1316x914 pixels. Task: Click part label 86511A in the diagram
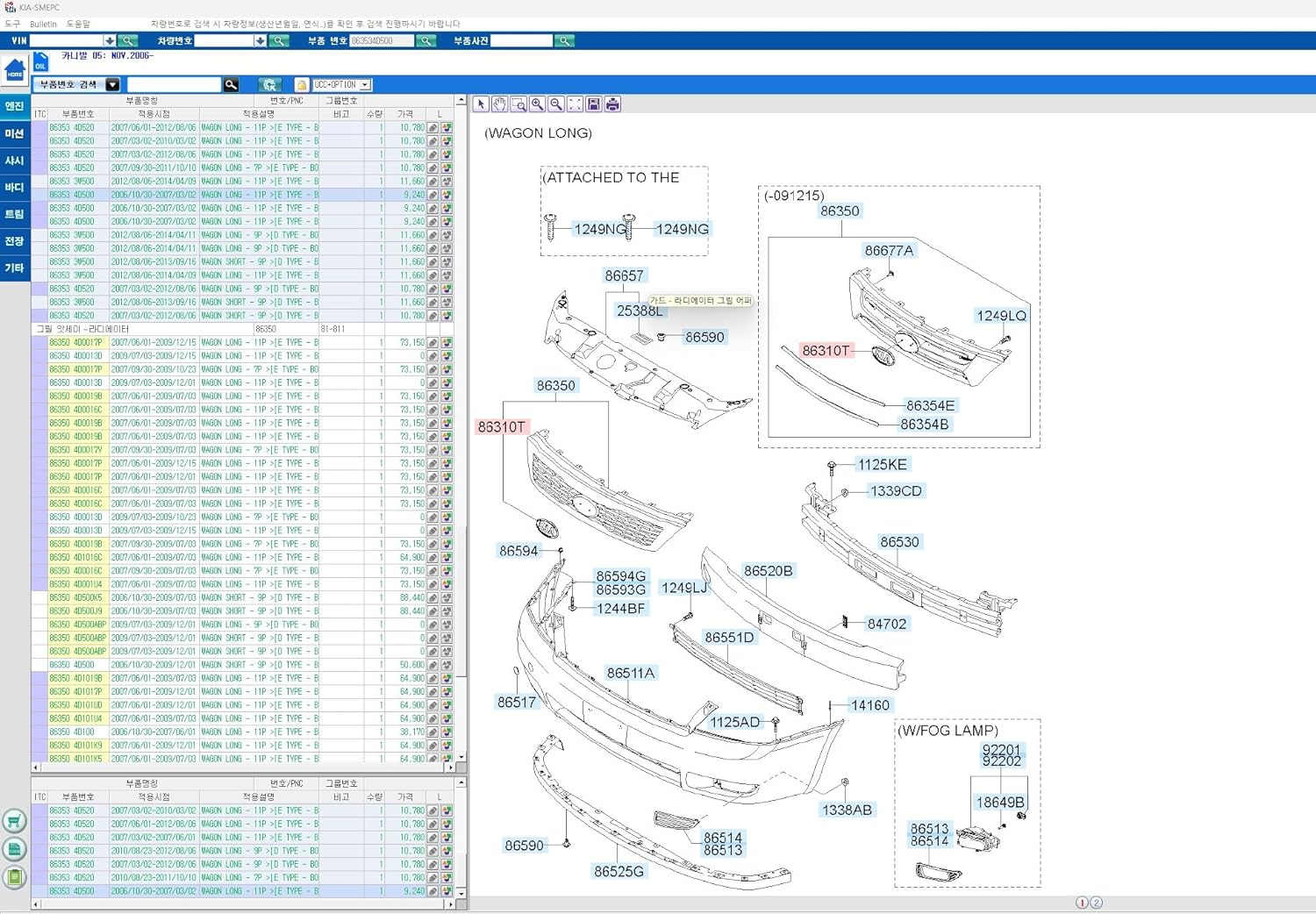pyautogui.click(x=631, y=673)
